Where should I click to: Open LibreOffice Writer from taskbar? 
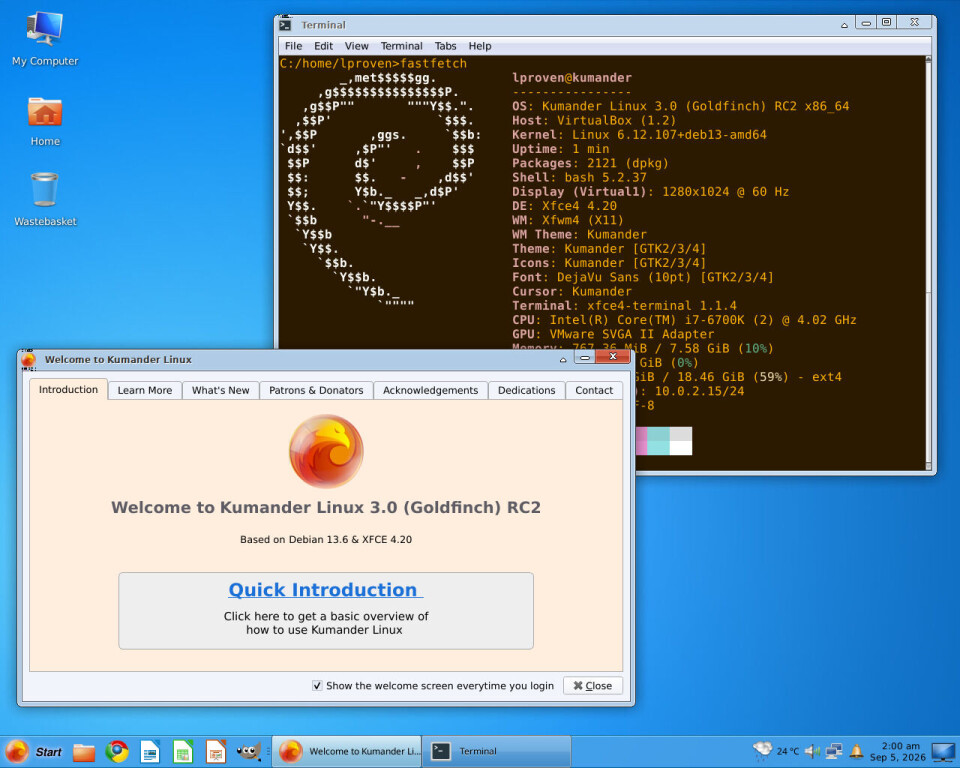tap(150, 751)
